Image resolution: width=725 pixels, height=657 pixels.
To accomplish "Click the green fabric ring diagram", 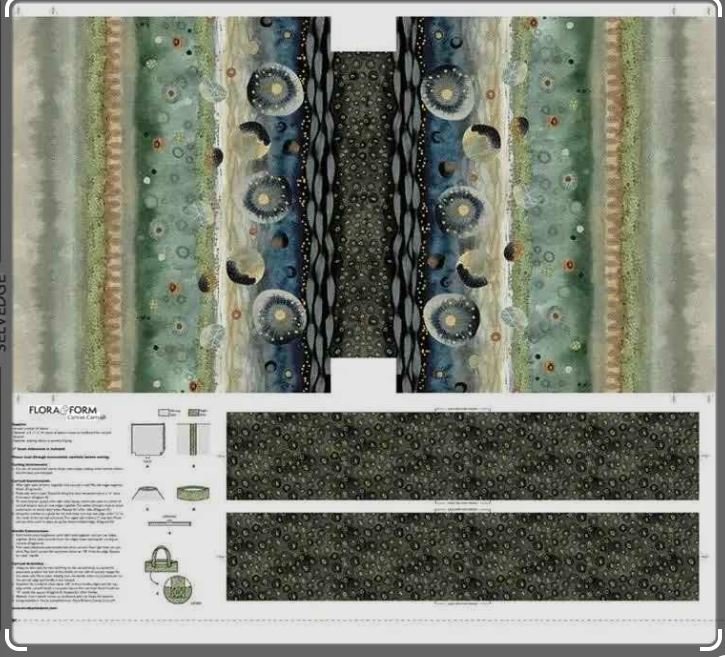I will [x=191, y=493].
